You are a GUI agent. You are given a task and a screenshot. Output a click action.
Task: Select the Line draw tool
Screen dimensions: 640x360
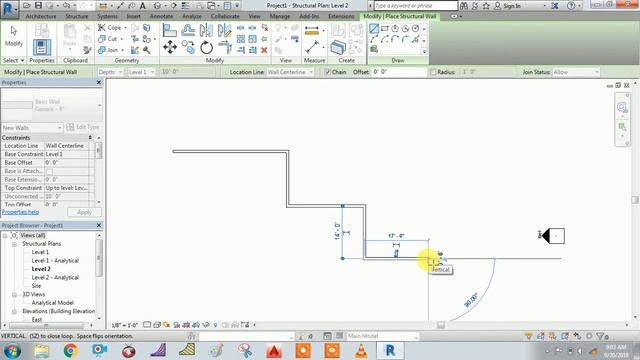(x=374, y=29)
